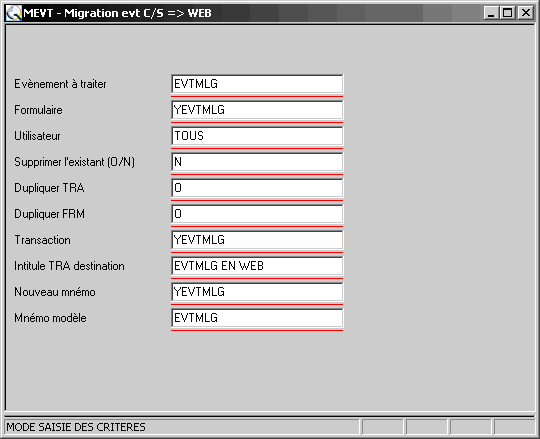Click the window title bar text
This screenshot has width=540, height=439.
click(117, 13)
